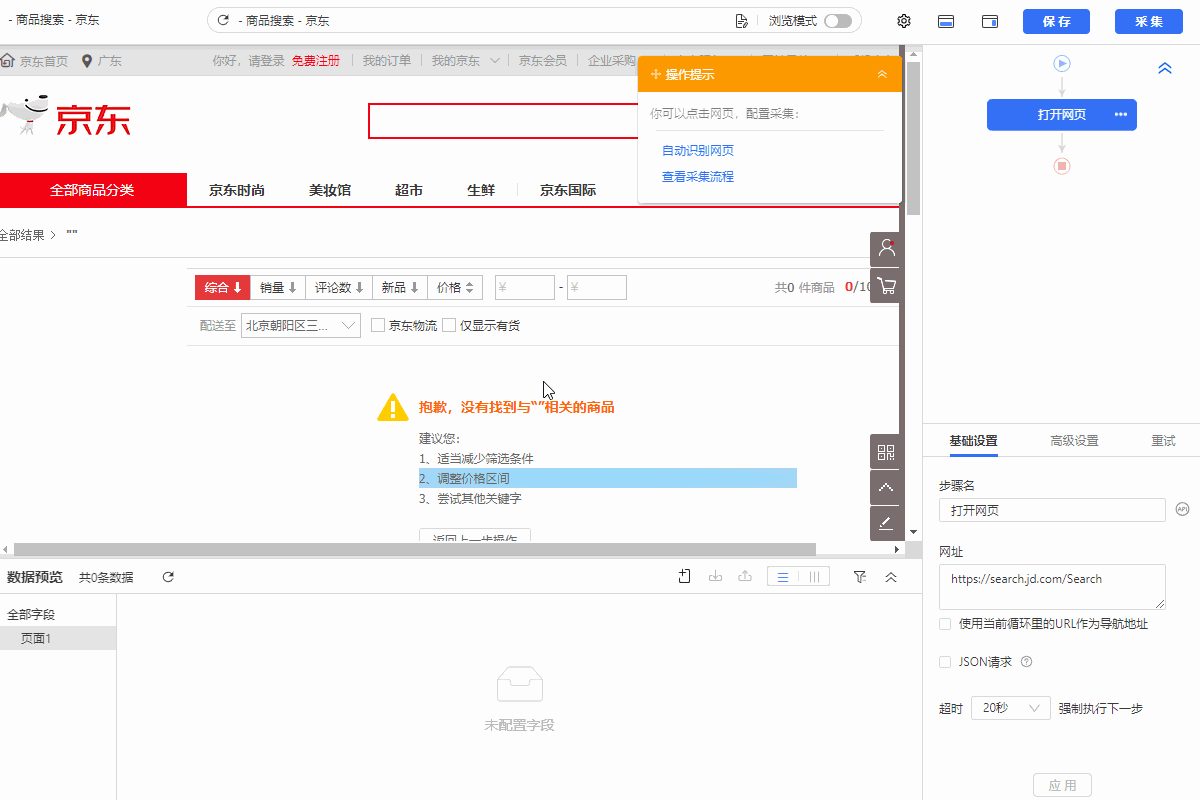Click the warning triangle icon

[x=393, y=407]
